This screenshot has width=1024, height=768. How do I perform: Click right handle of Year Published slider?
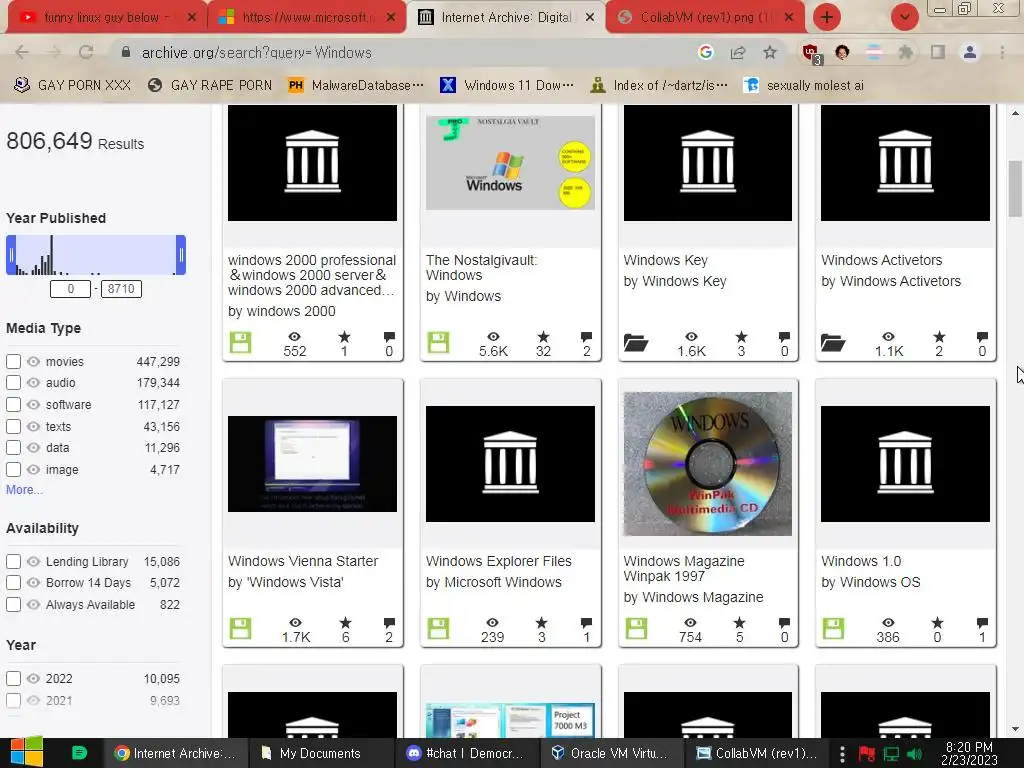(181, 255)
